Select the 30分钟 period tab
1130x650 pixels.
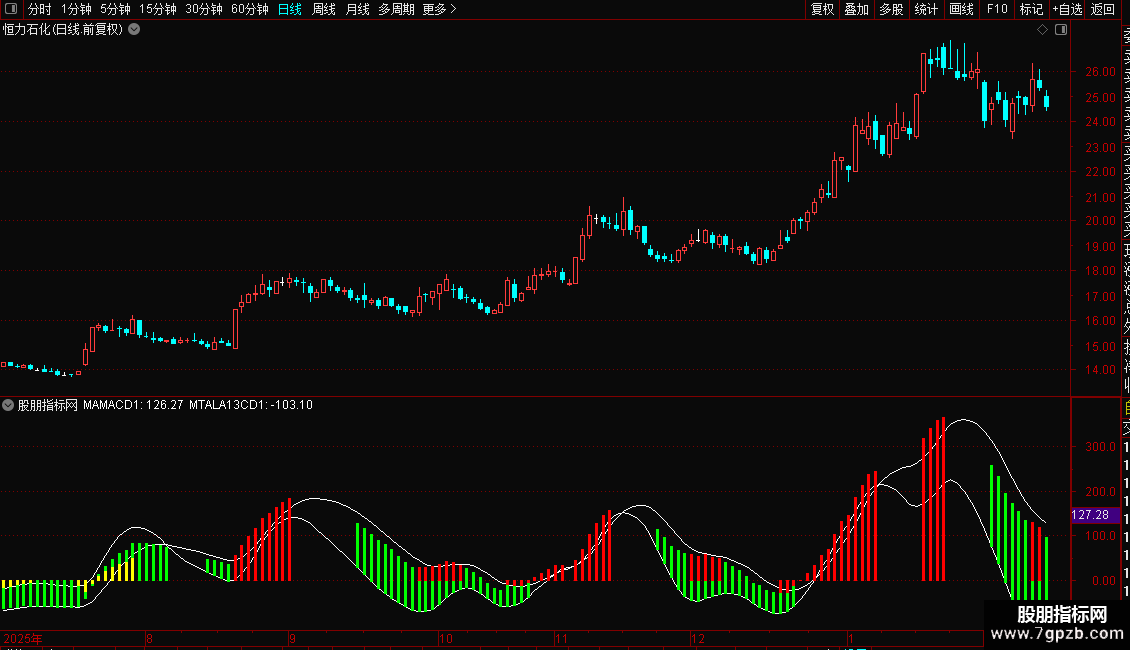[x=204, y=9]
